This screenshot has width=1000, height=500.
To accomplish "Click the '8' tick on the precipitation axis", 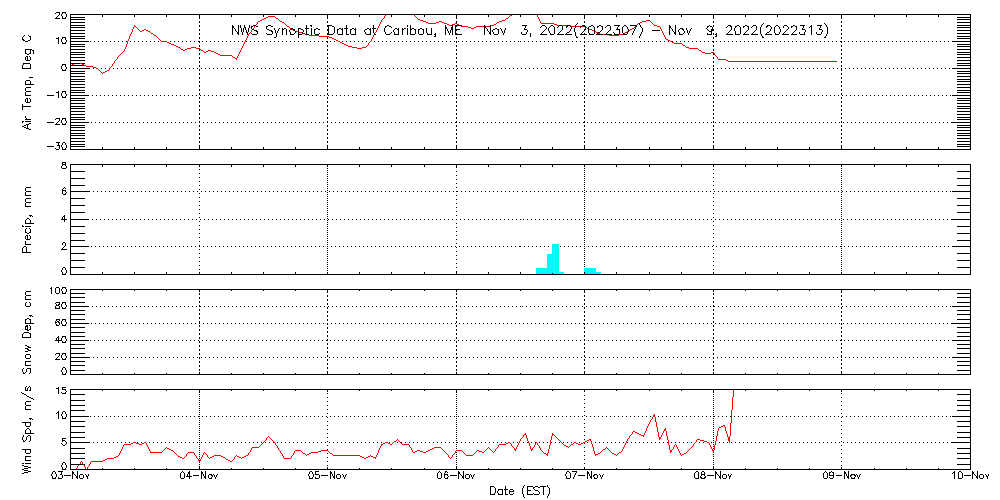I will pos(64,165).
